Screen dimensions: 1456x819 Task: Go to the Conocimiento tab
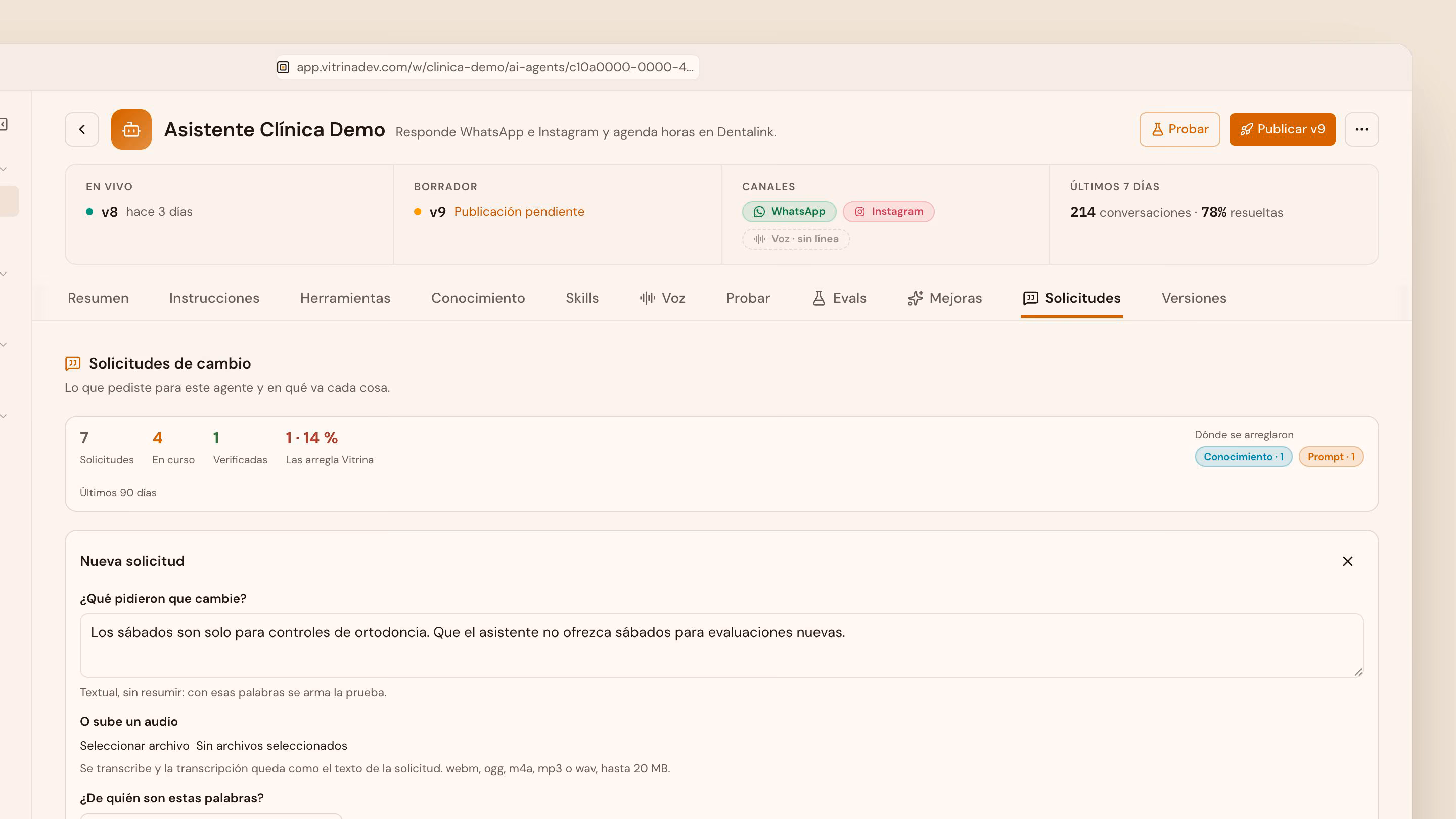coord(478,298)
